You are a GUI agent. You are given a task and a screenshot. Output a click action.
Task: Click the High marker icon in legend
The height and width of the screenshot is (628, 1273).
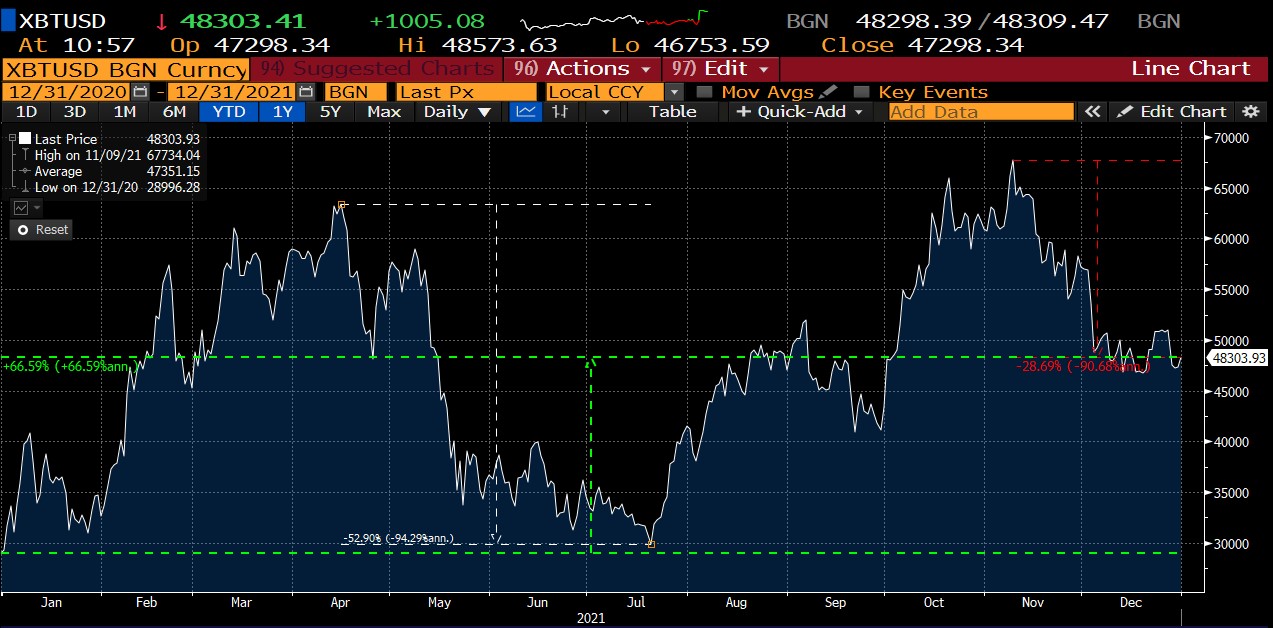(x=24, y=155)
